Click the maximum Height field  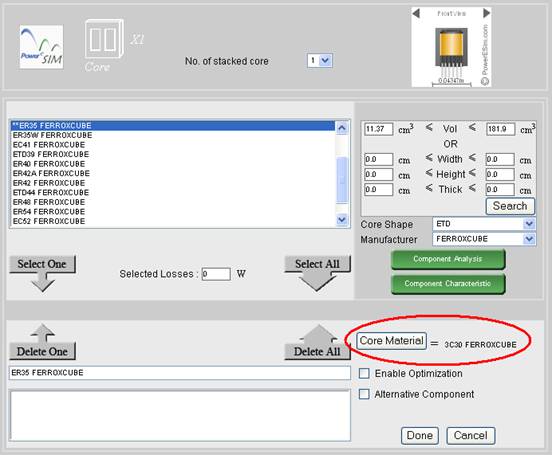click(x=500, y=175)
